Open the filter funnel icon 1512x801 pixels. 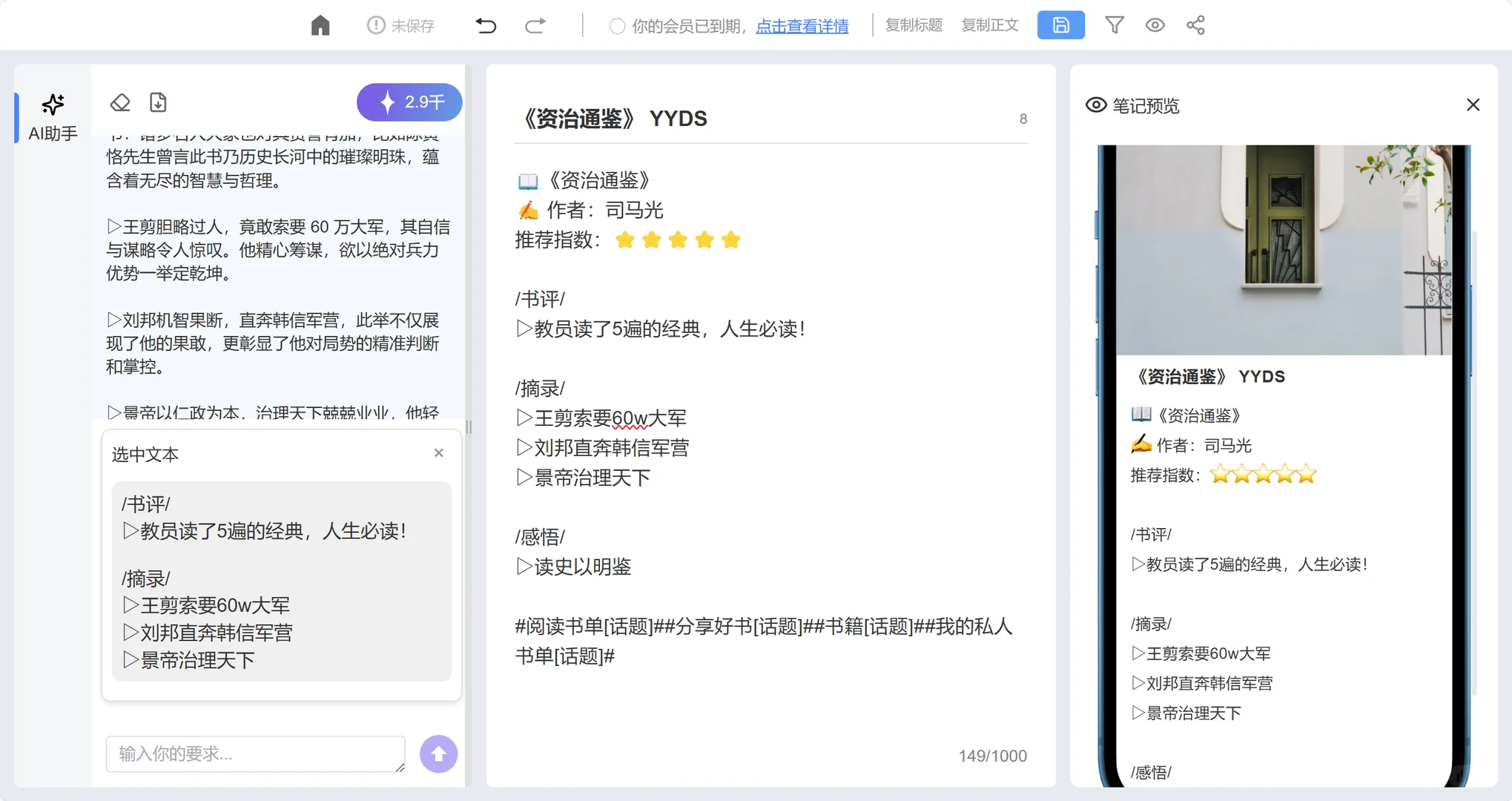coord(1114,24)
